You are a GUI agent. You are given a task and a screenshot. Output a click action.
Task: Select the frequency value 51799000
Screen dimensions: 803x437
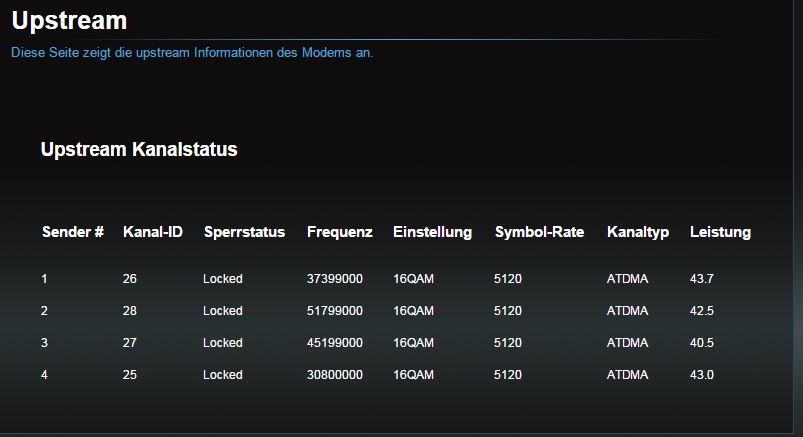[334, 311]
